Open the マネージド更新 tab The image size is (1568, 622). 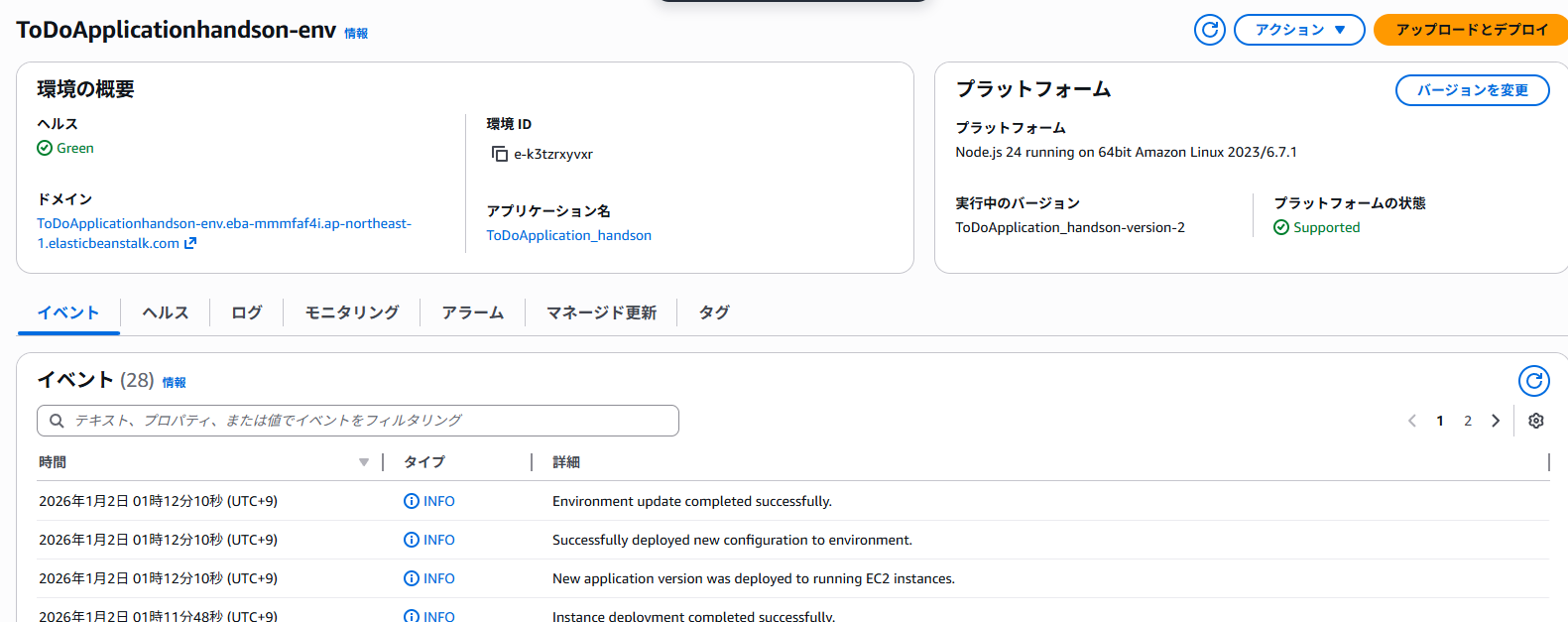point(601,312)
